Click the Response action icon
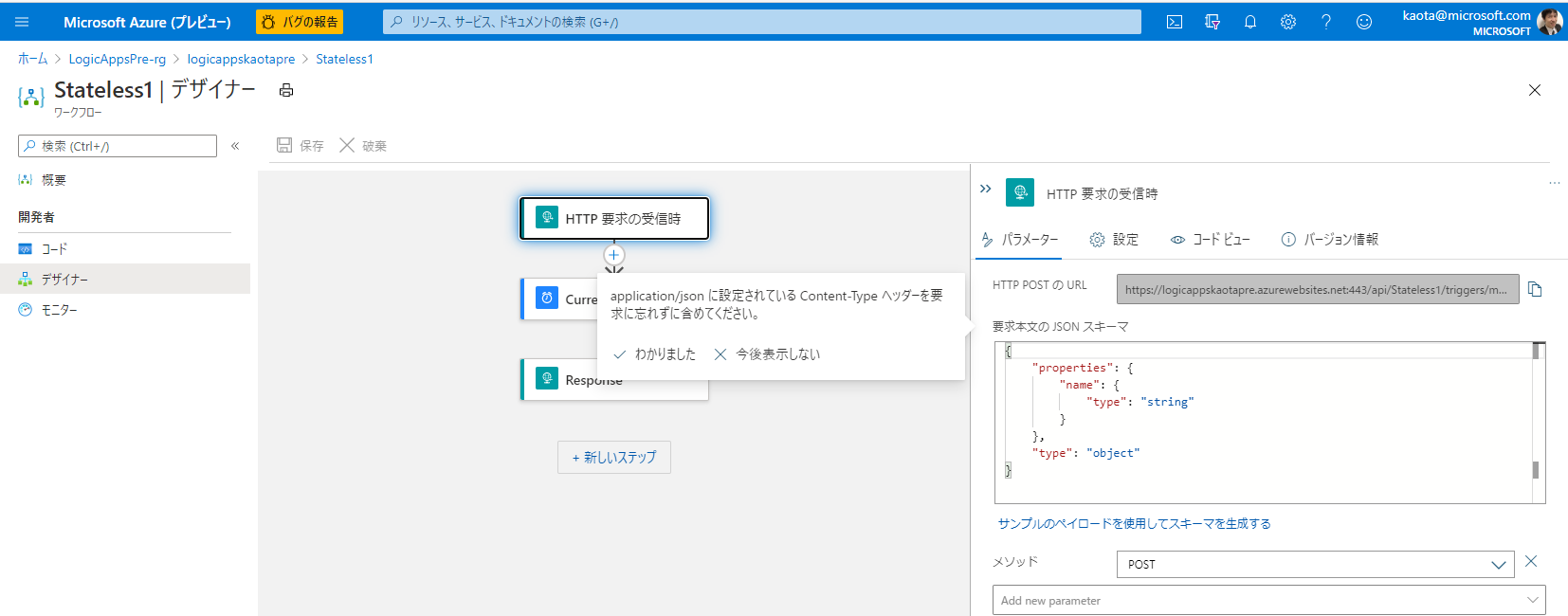The height and width of the screenshot is (616, 1568). pos(547,378)
